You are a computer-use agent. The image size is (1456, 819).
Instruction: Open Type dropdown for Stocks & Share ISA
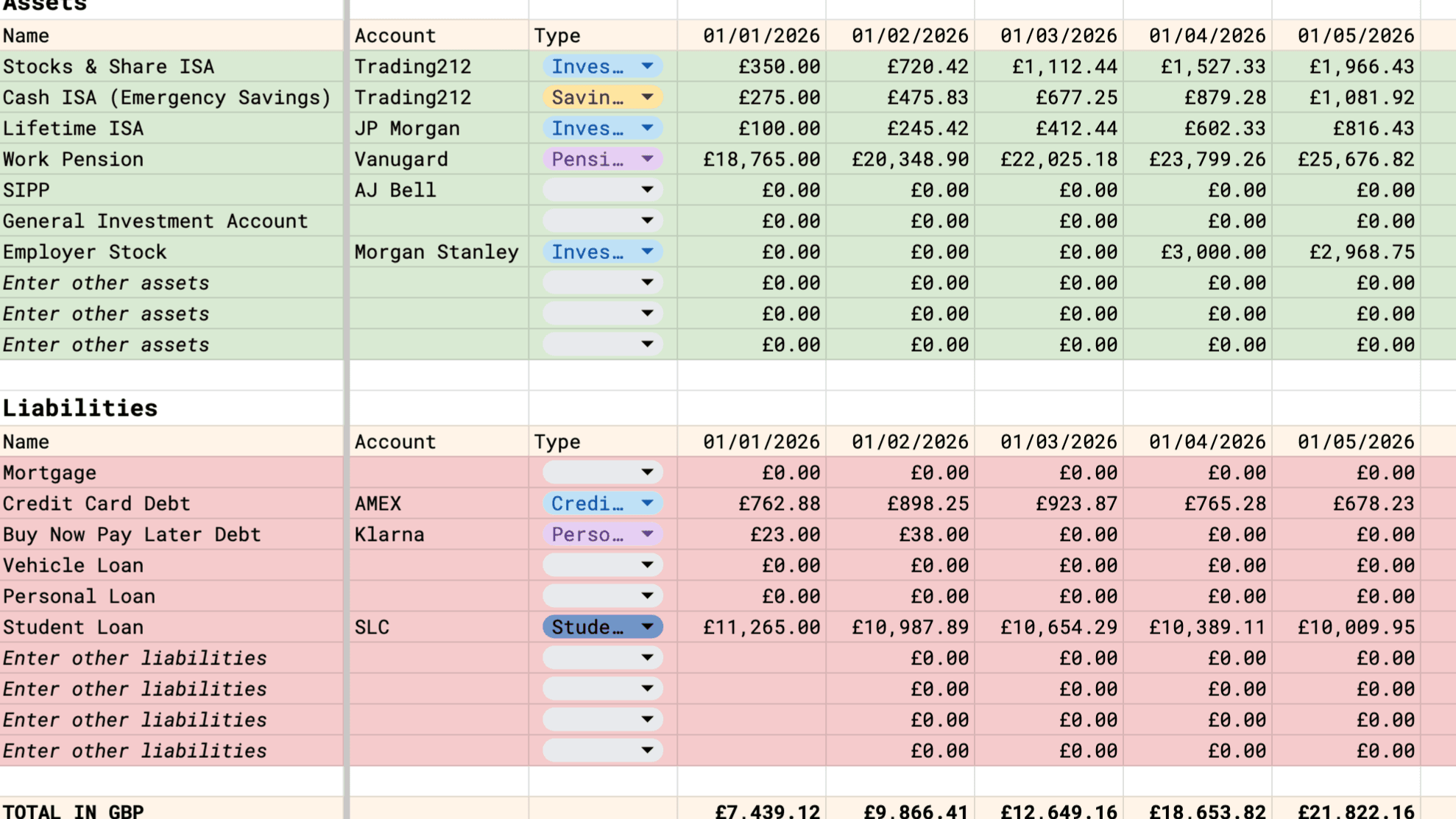point(603,66)
